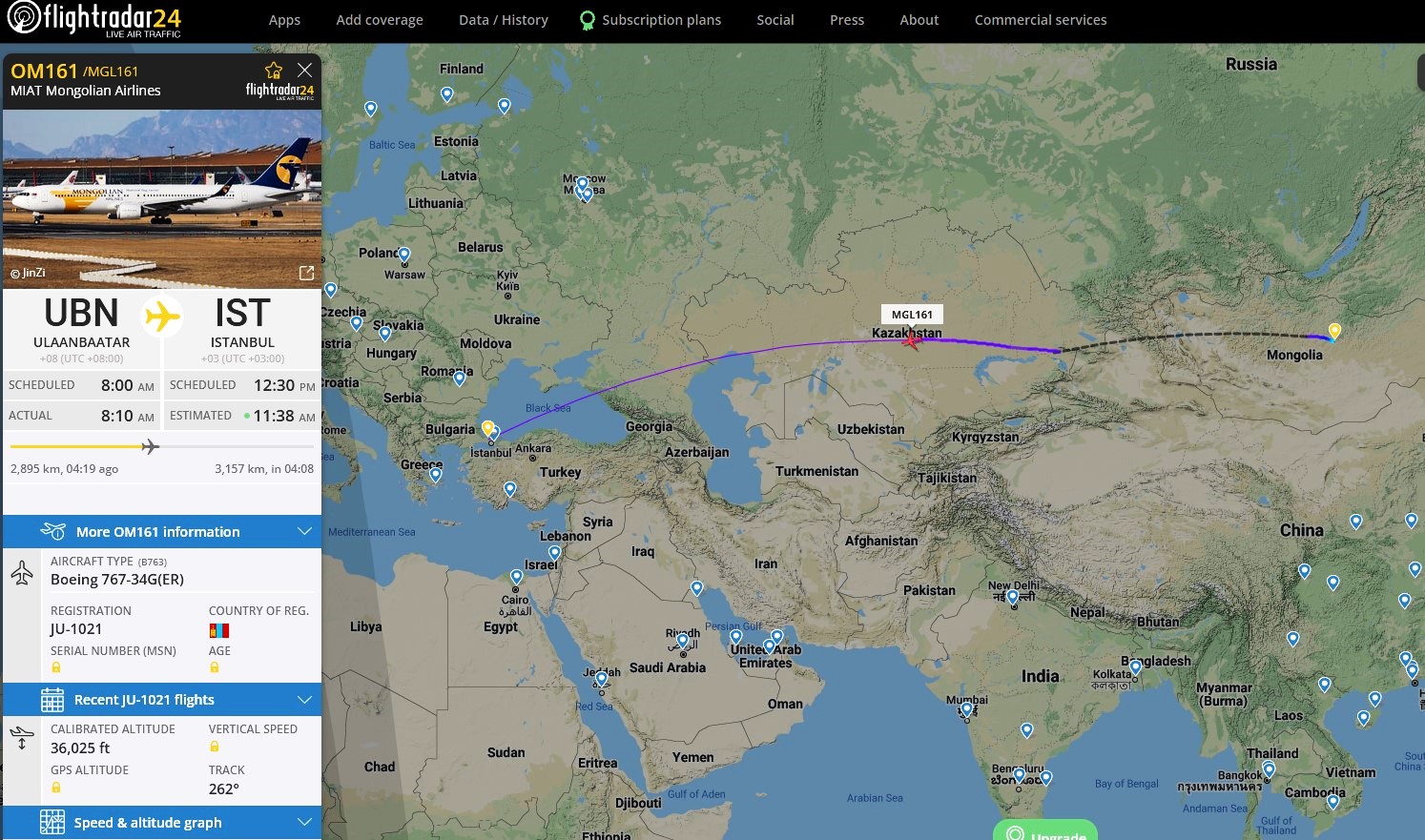Click the OM161 flight number heading
The height and width of the screenshot is (840, 1425).
44,71
